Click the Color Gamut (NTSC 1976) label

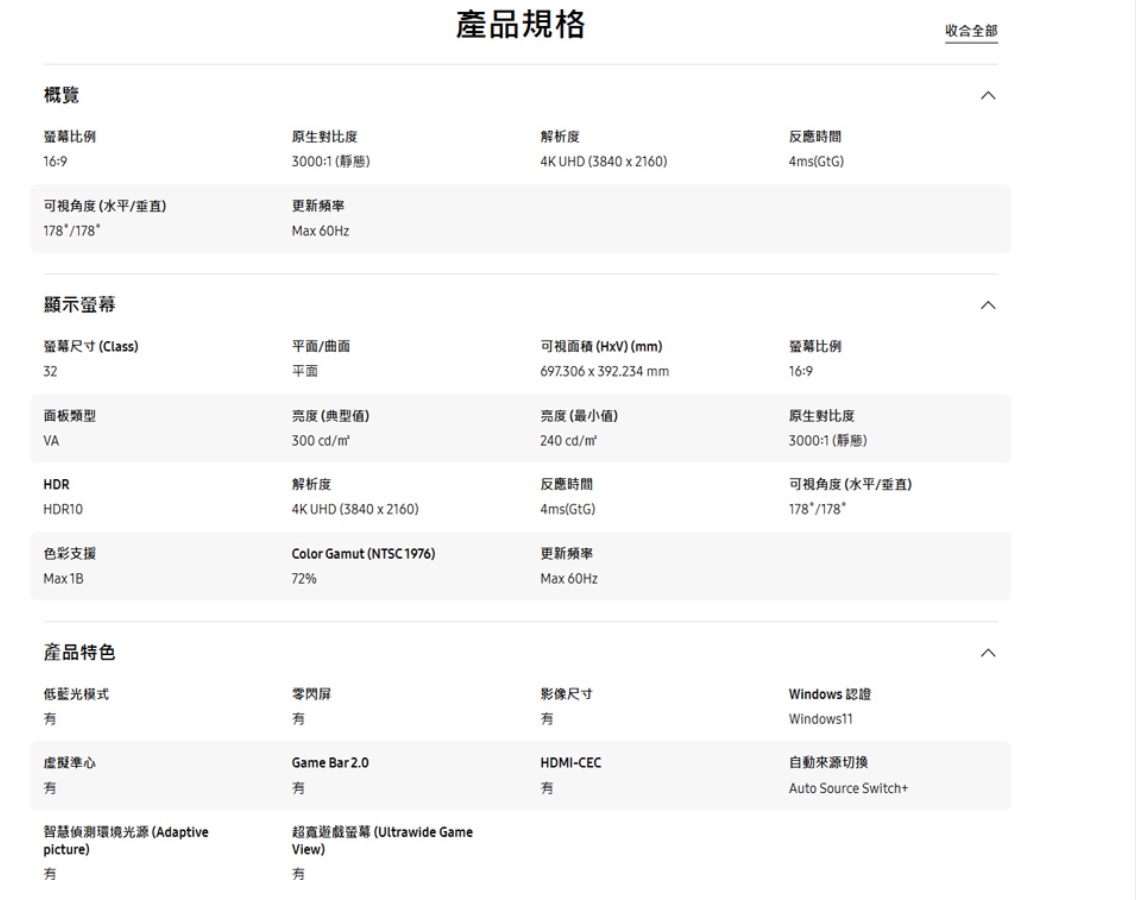tap(363, 554)
